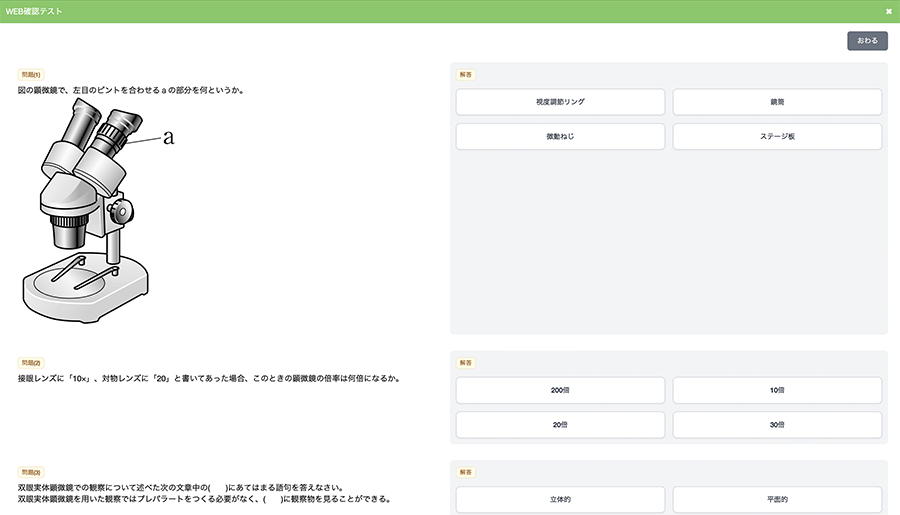The height and width of the screenshot is (515, 900).
Task: Click the label 'a' on the microscope
Action: [168, 137]
